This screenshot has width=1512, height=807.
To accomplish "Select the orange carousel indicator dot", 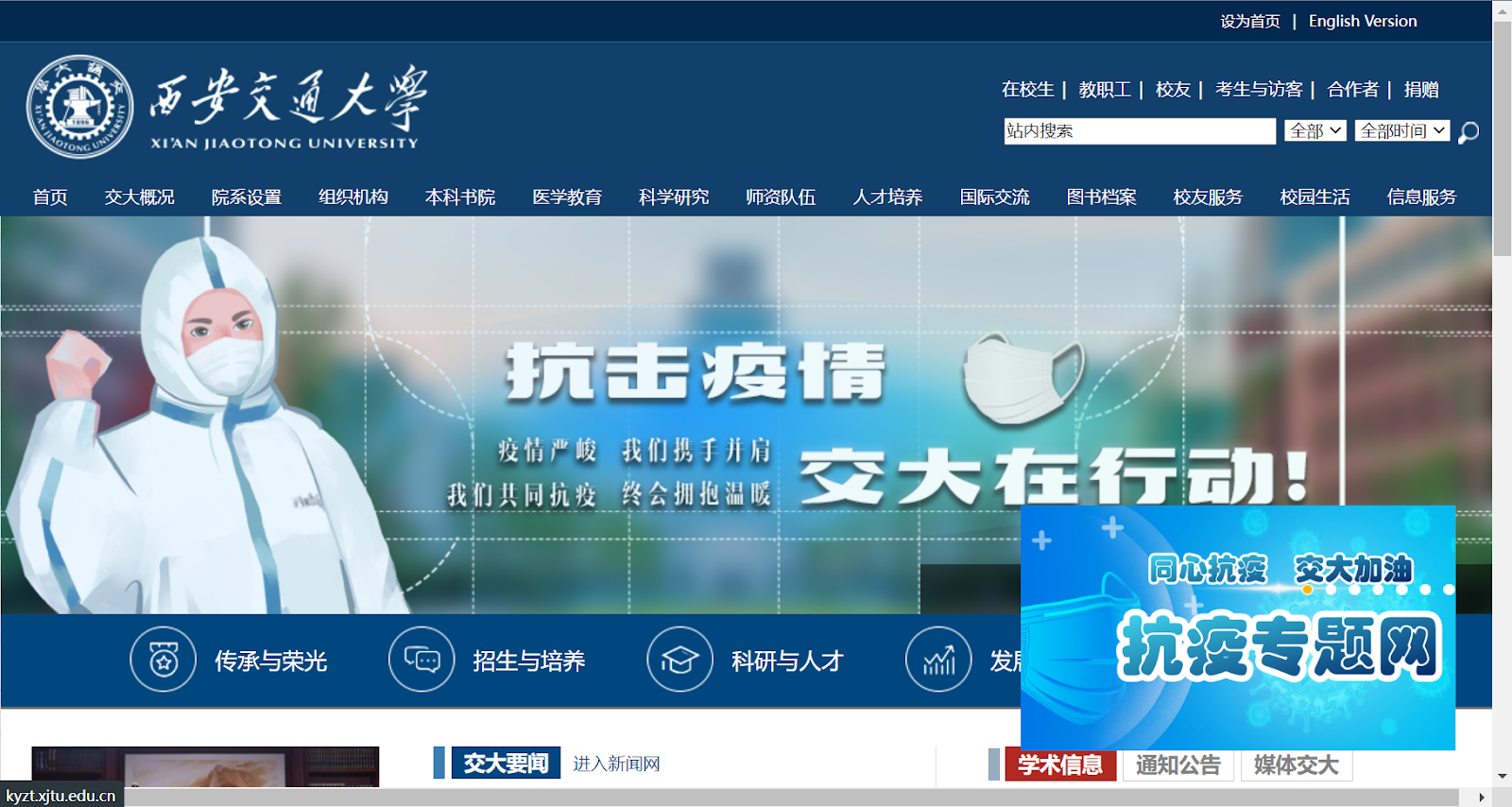I will [1307, 590].
